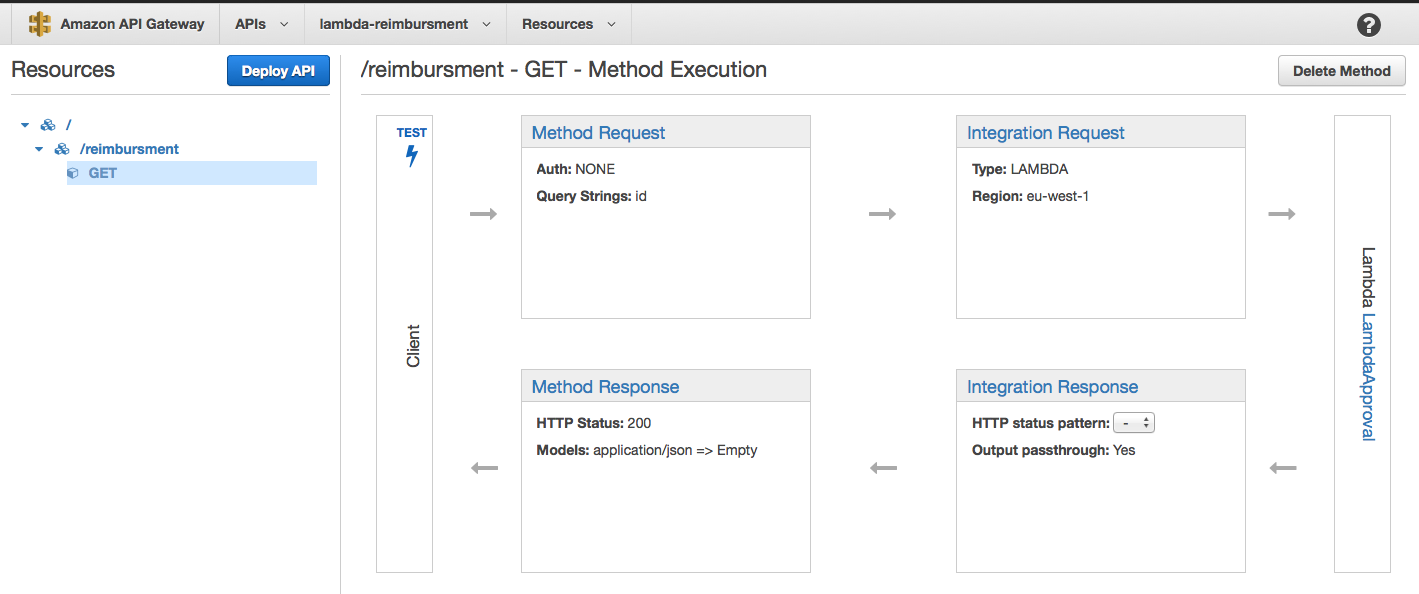Click the Amazon API Gateway logo icon

(39, 22)
